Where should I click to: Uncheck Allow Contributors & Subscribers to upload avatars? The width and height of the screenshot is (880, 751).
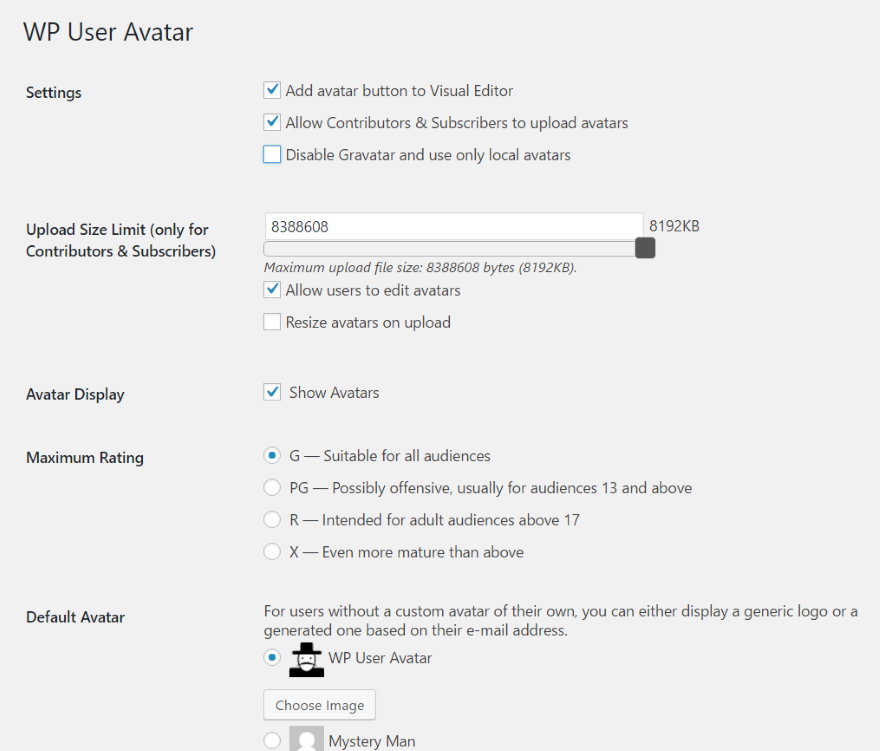click(272, 123)
